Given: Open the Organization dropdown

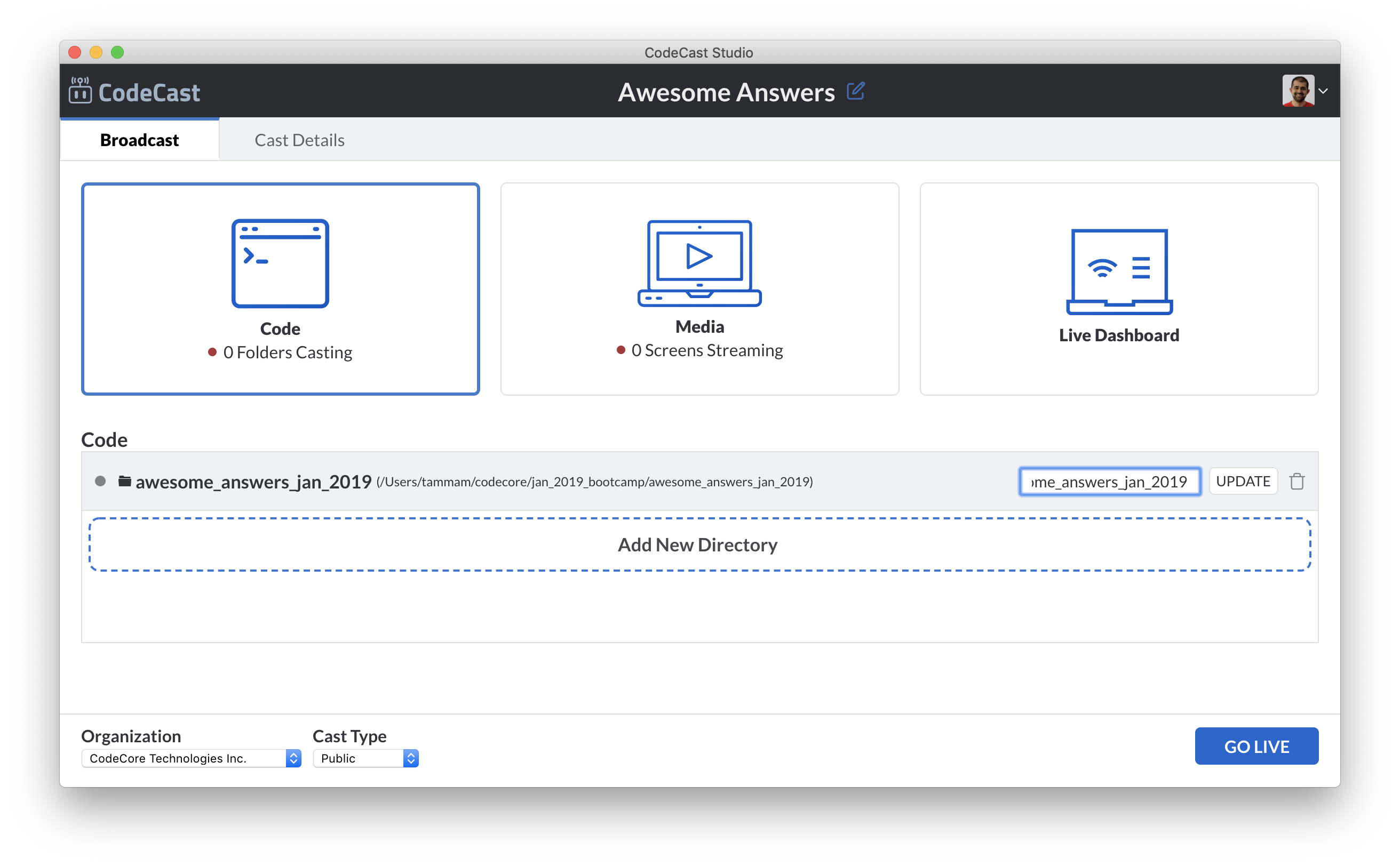Looking at the screenshot, I should pyautogui.click(x=192, y=758).
